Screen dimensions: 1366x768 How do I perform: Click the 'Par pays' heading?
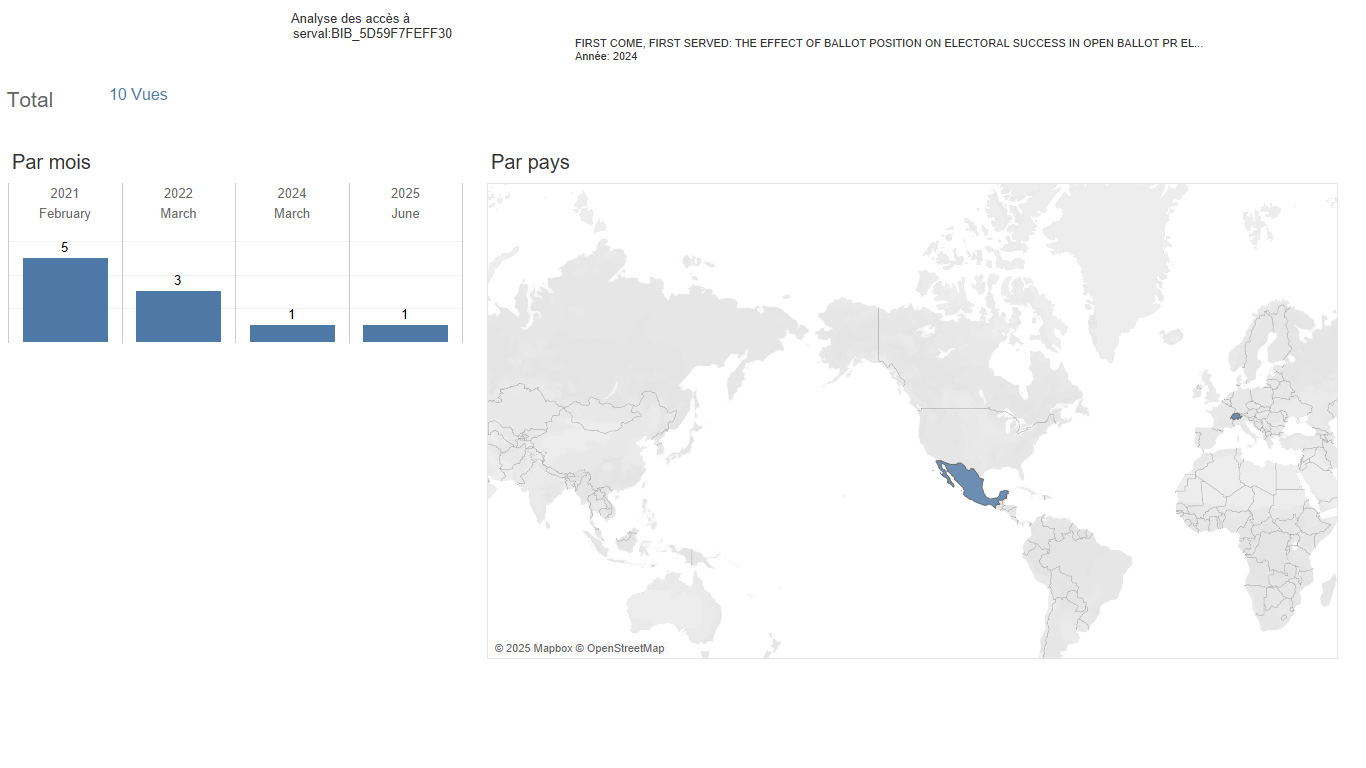coord(530,162)
